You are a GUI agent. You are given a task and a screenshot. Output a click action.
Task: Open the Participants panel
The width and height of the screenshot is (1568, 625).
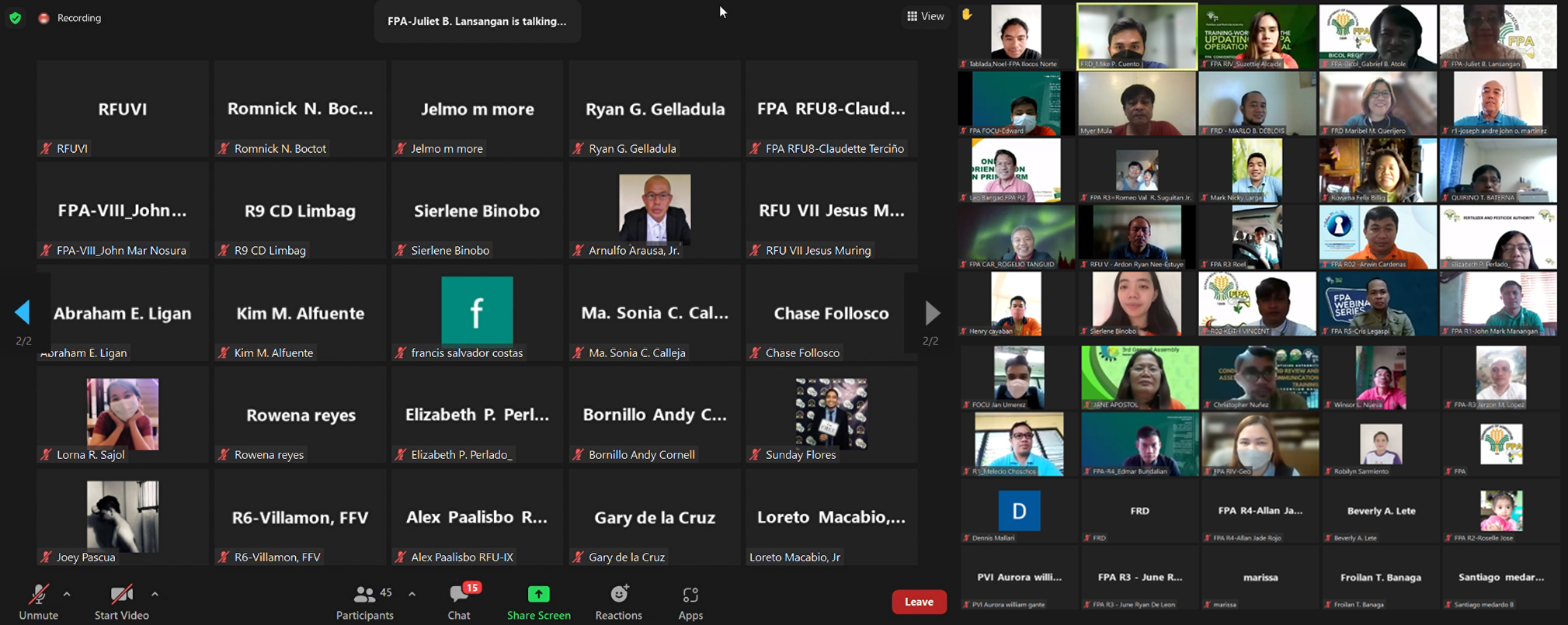tap(364, 602)
